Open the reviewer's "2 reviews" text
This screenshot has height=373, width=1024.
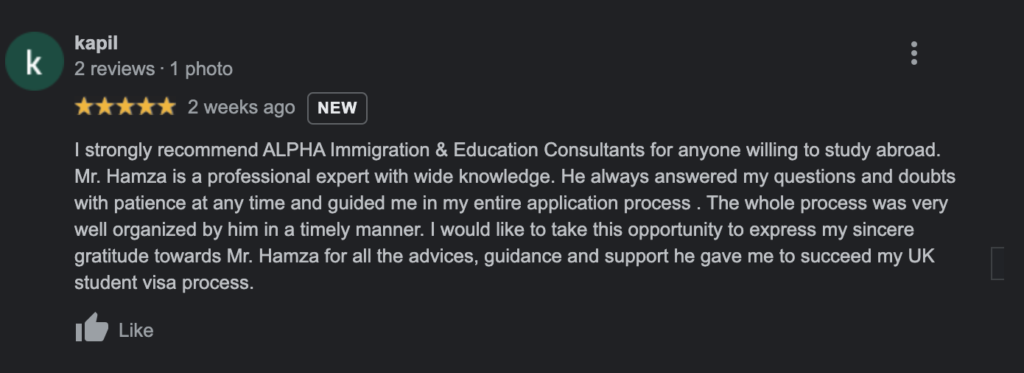click(x=114, y=69)
